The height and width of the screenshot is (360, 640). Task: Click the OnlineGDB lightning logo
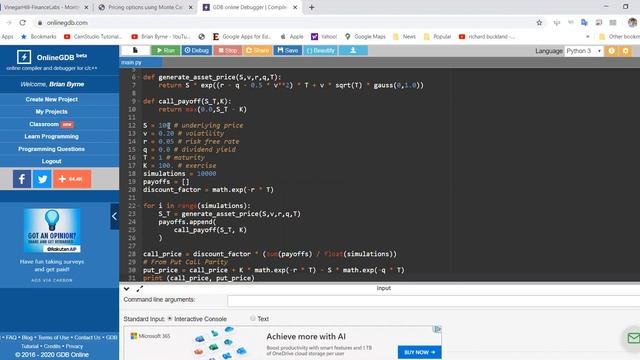click(24, 57)
